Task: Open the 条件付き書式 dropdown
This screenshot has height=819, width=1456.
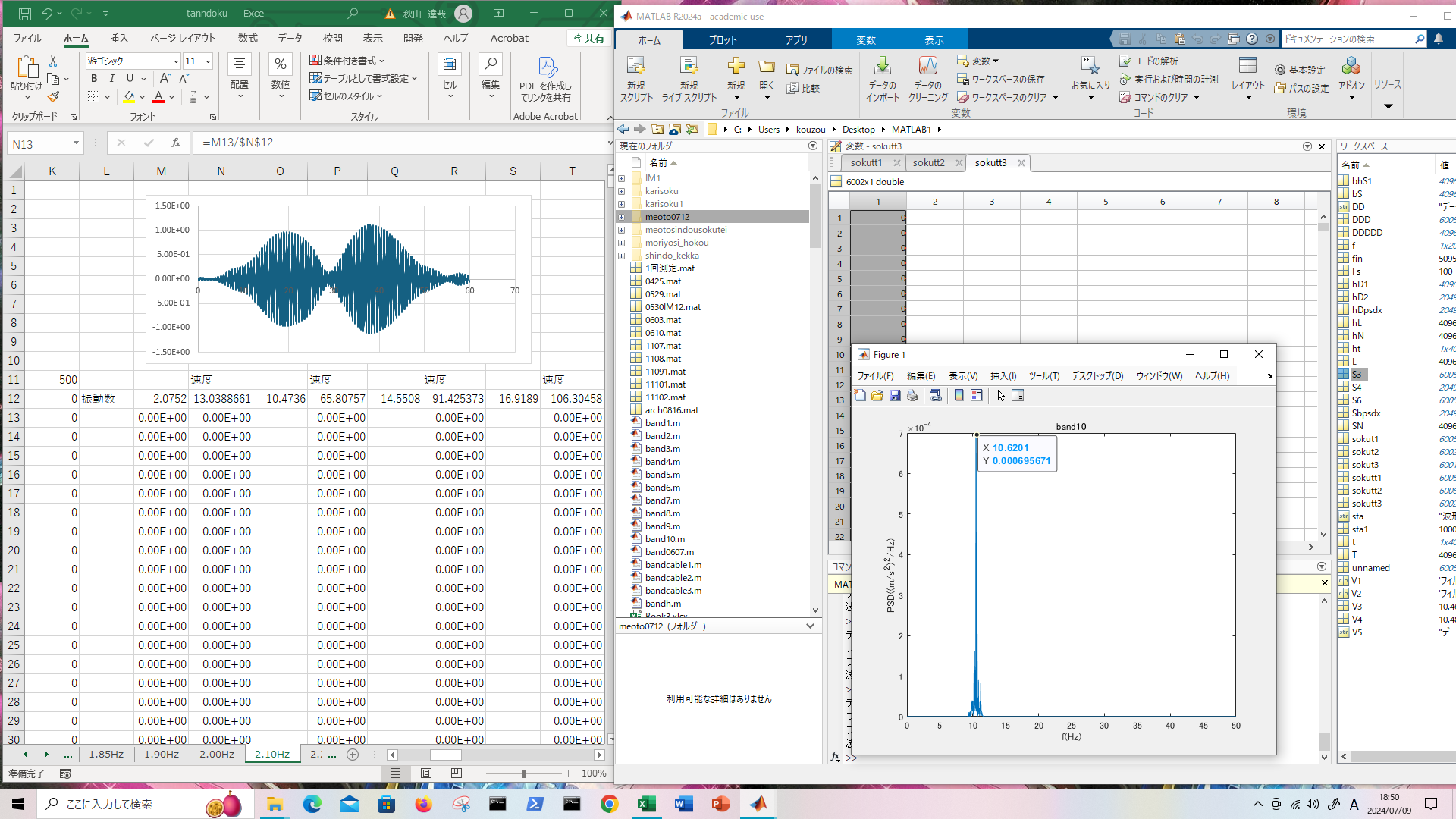Action: pos(347,61)
